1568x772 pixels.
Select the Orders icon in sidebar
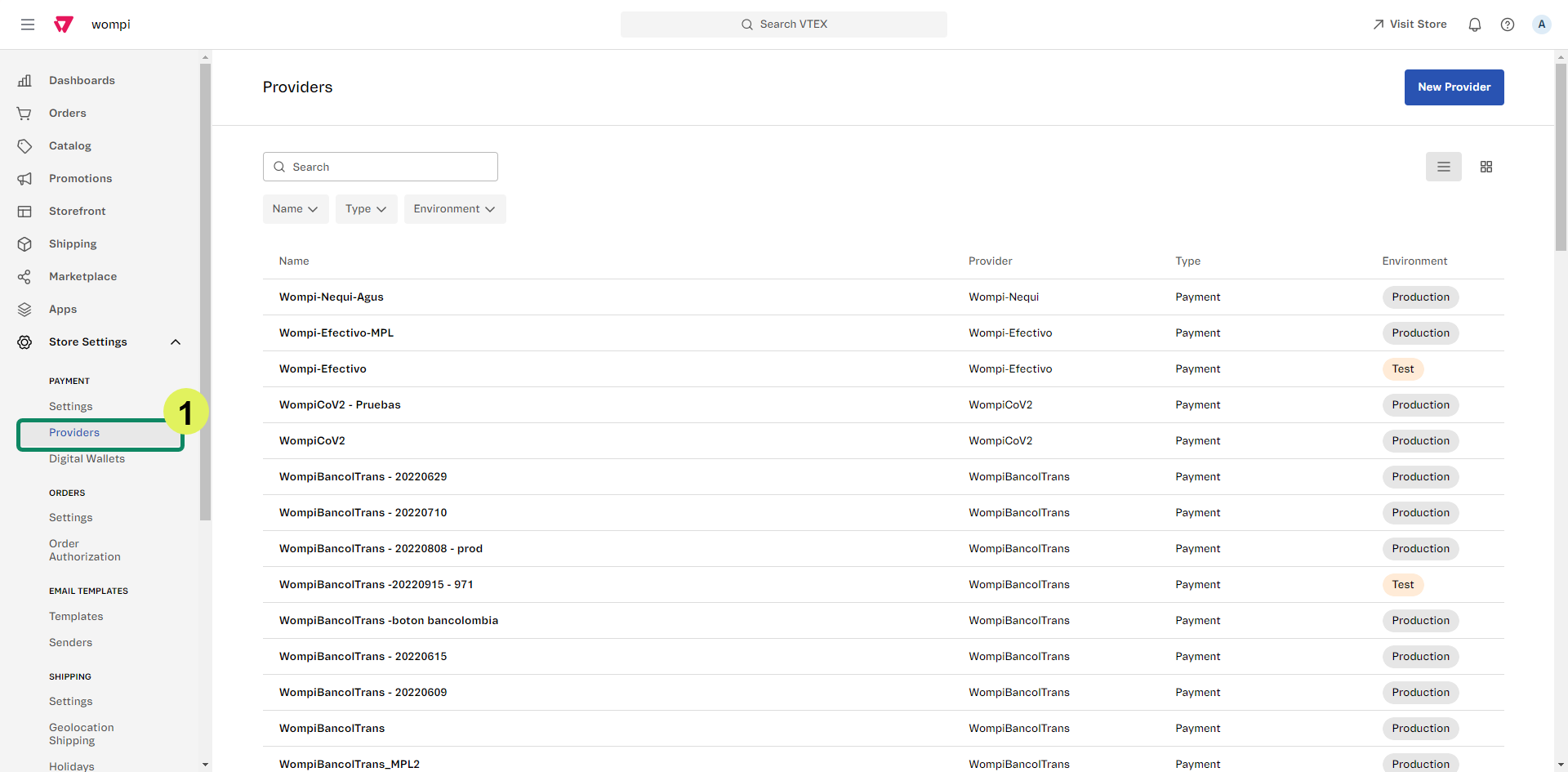(x=24, y=113)
